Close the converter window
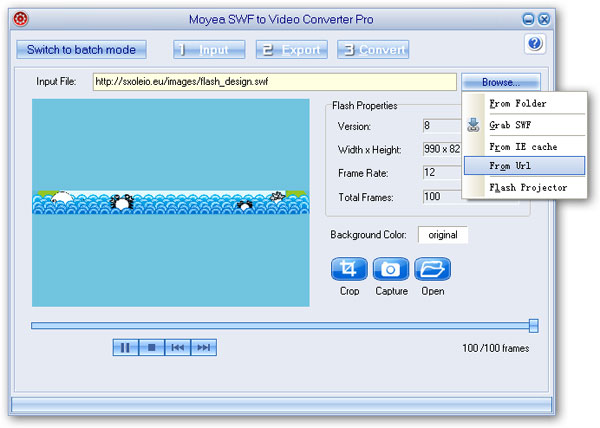 click(x=544, y=19)
